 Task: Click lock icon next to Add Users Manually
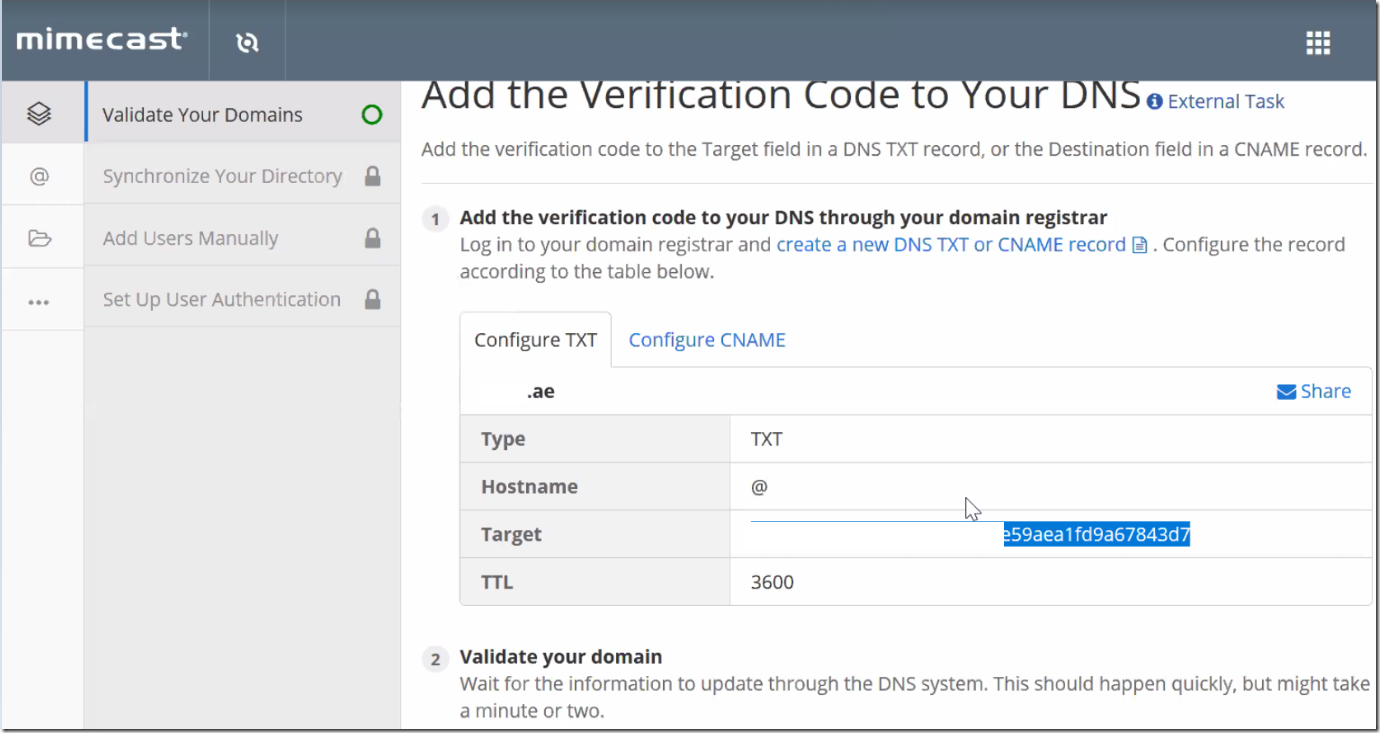click(372, 238)
